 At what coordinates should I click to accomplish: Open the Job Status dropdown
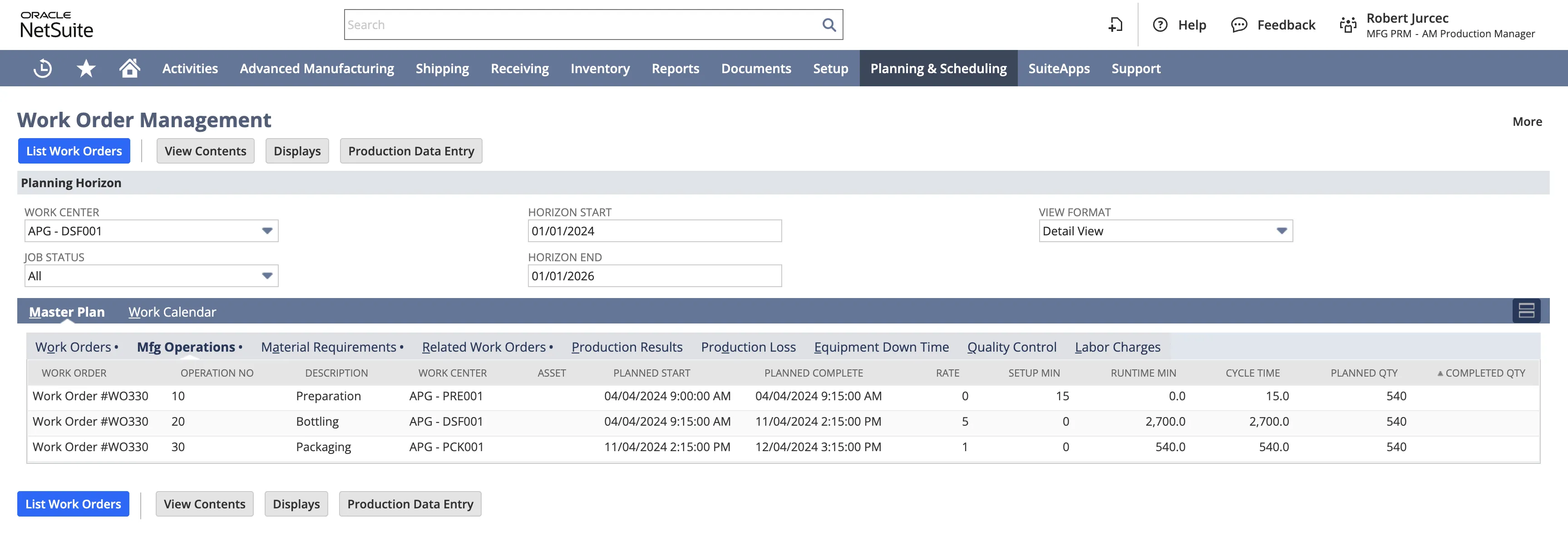point(268,276)
